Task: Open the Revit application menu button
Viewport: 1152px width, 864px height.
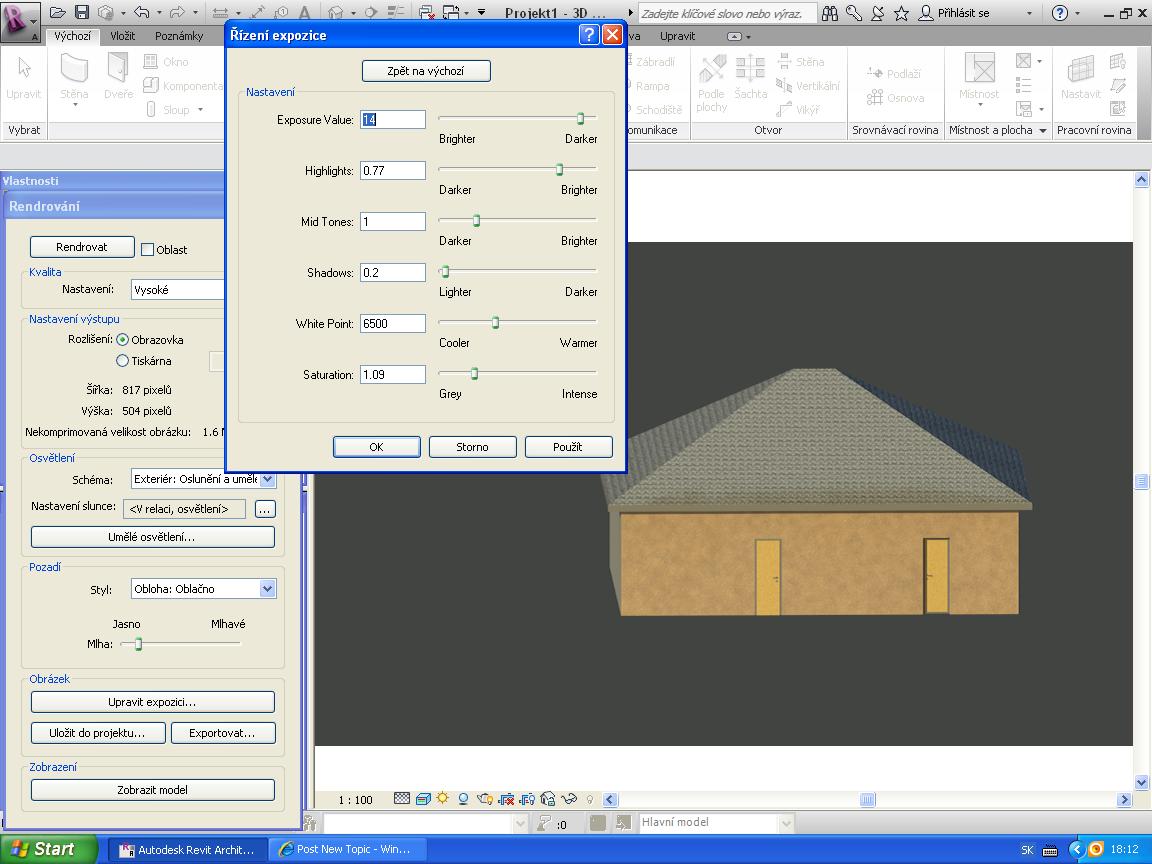Action: (x=19, y=20)
